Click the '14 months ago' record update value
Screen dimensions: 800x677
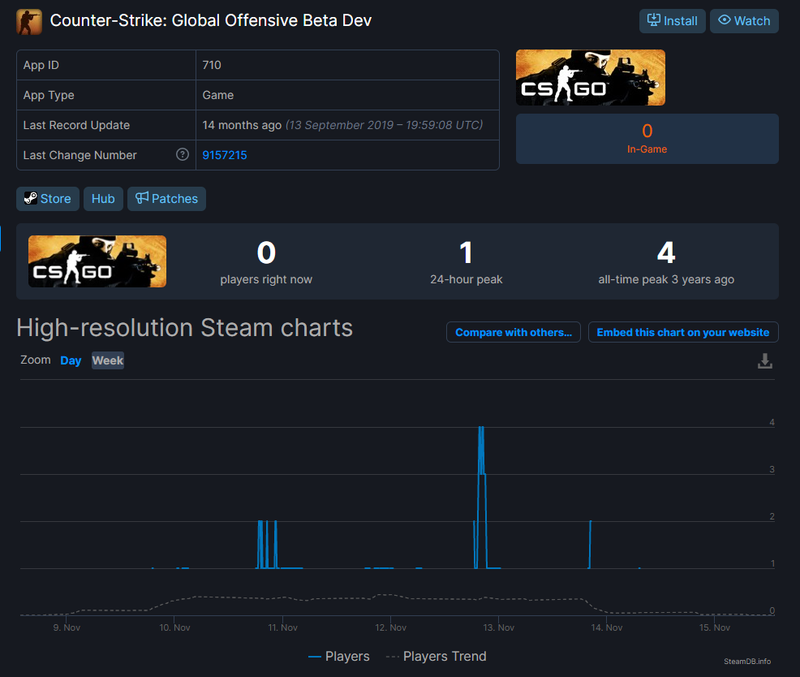point(242,125)
